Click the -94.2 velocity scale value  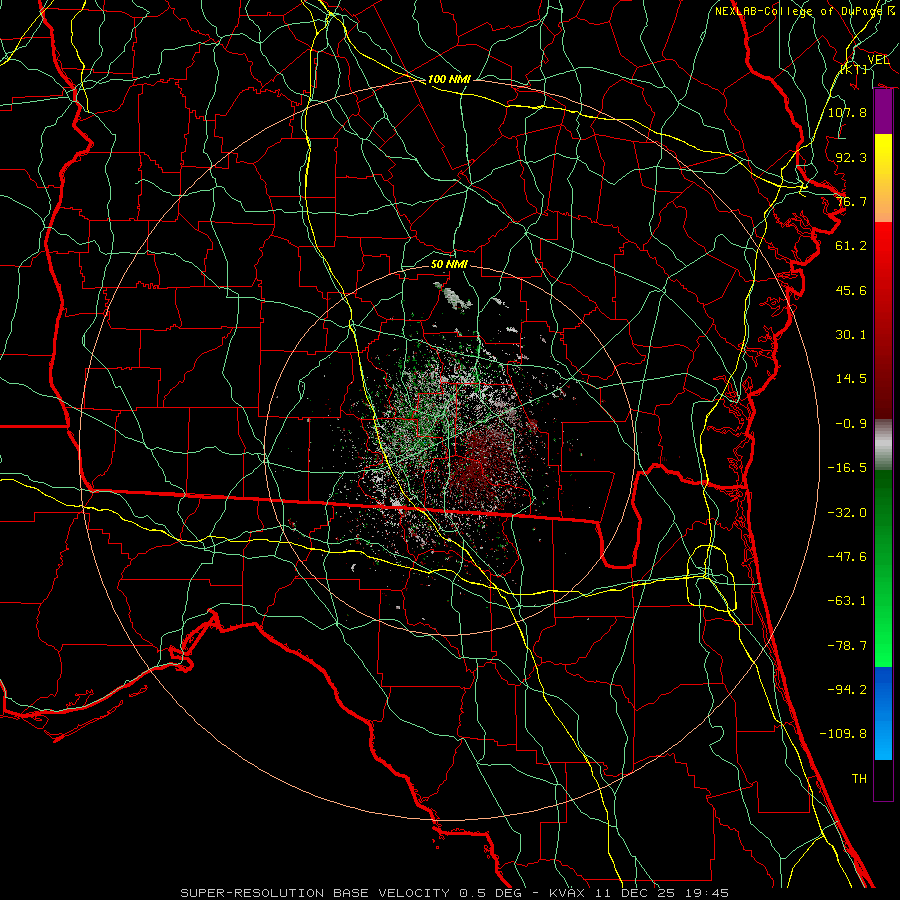(847, 690)
